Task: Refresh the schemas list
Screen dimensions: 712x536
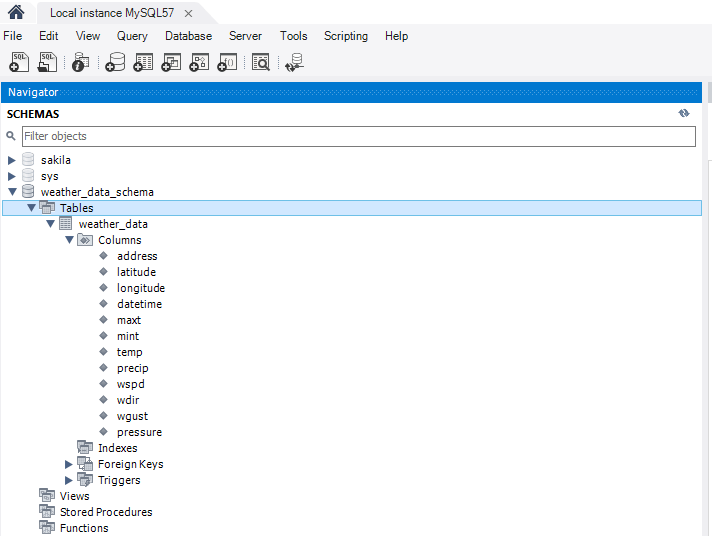Action: [684, 114]
